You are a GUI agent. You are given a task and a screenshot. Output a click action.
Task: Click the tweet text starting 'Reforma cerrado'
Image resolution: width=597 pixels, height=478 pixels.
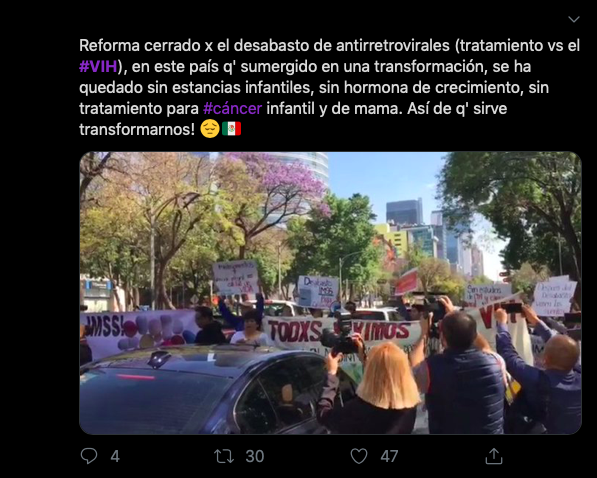pyautogui.click(x=330, y=87)
